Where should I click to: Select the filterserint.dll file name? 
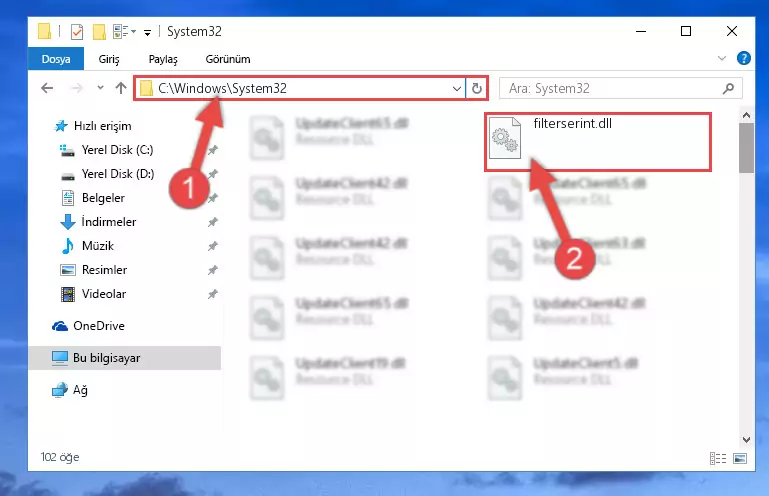[x=572, y=124]
